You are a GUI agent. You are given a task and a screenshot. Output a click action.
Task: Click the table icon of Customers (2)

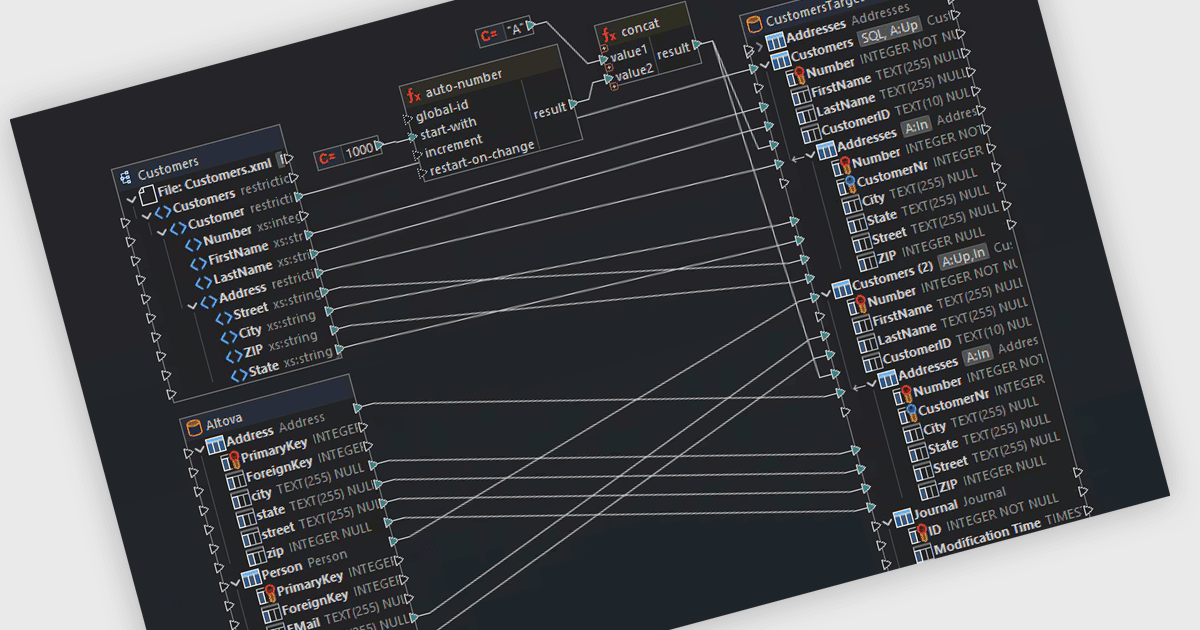[x=840, y=288]
